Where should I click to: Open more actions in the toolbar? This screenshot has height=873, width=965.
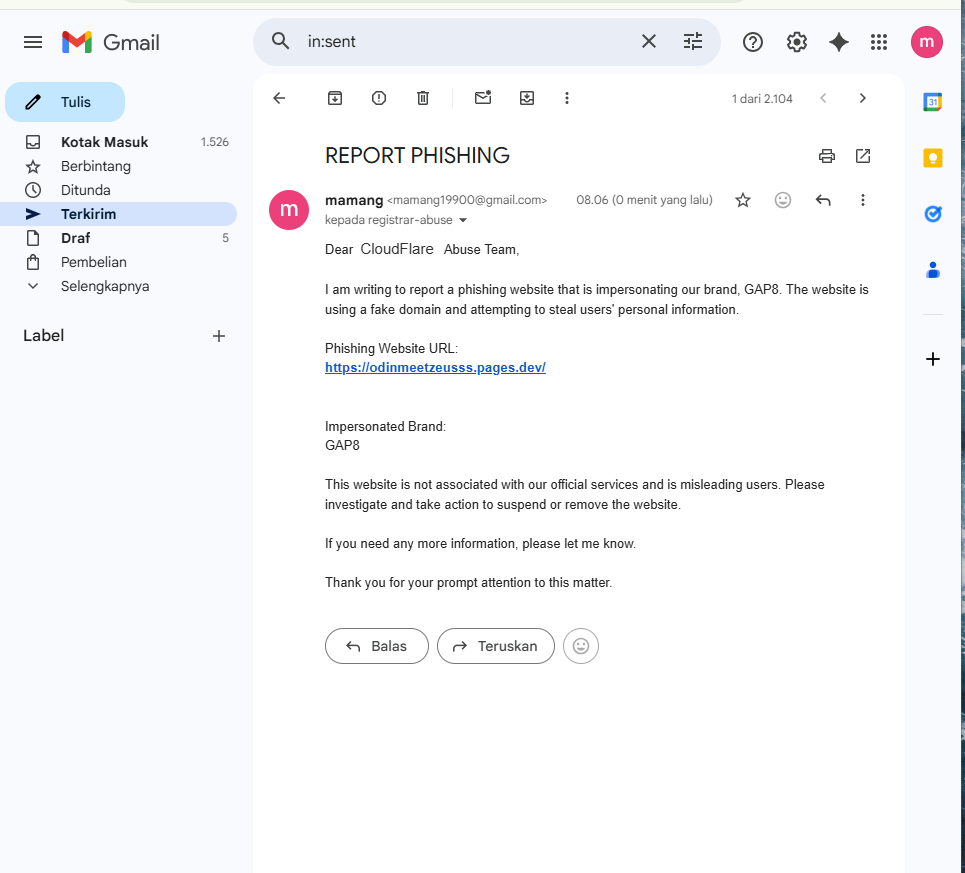point(567,98)
